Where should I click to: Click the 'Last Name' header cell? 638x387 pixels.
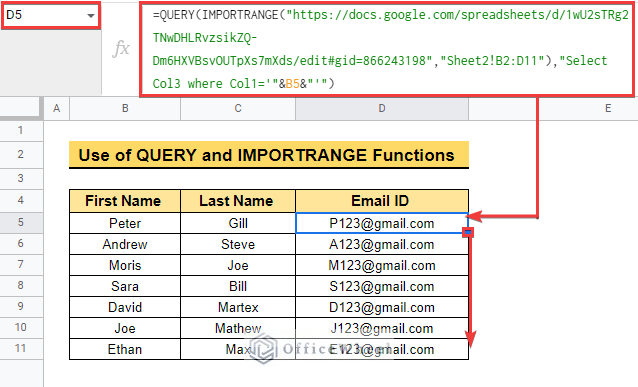click(x=238, y=201)
